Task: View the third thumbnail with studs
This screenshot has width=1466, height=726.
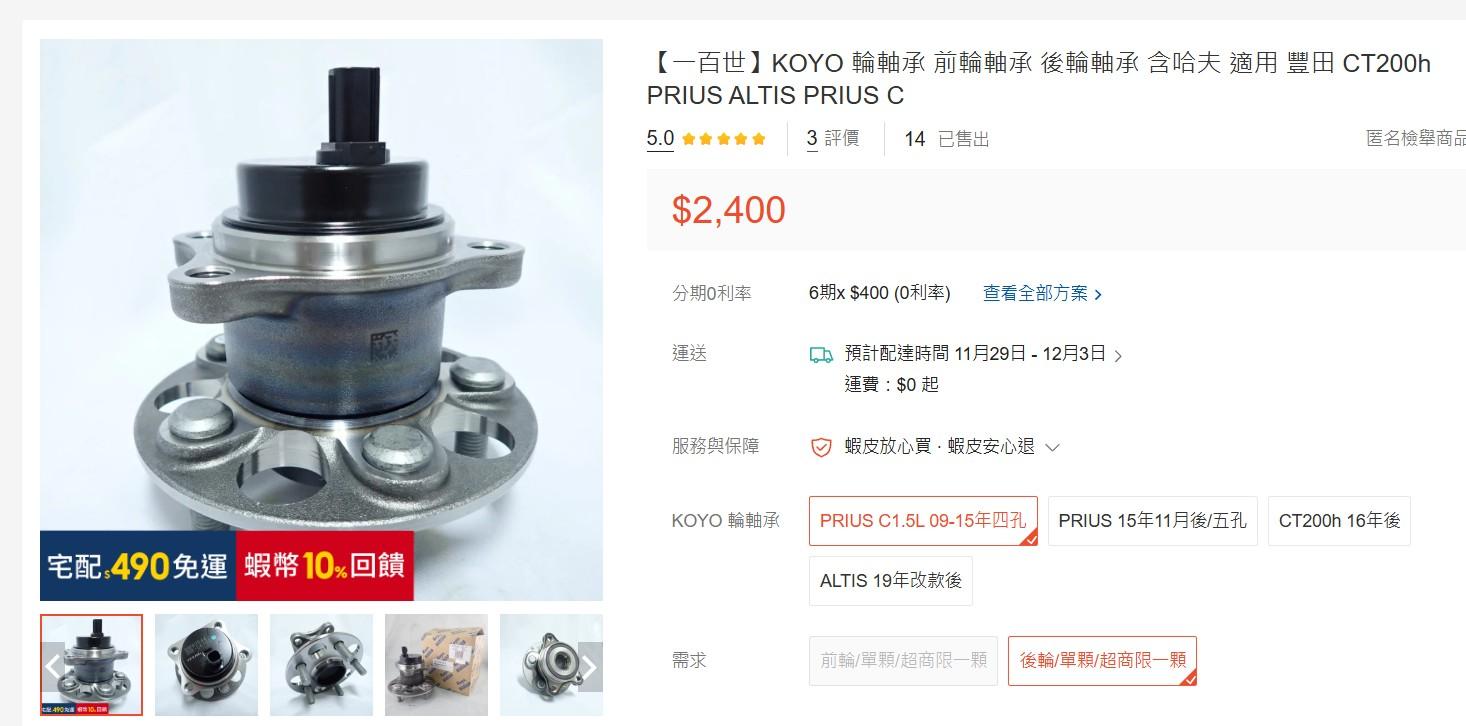Action: point(321,665)
